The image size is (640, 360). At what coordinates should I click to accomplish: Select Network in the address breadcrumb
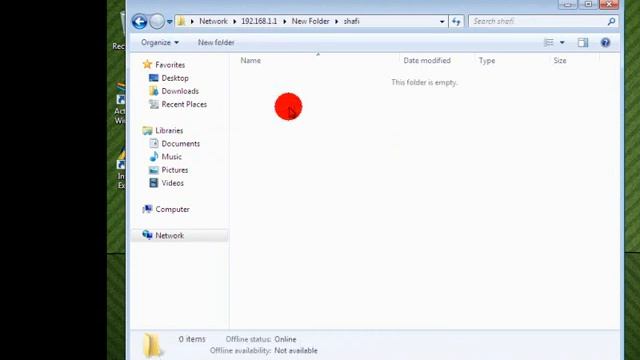tap(213, 21)
